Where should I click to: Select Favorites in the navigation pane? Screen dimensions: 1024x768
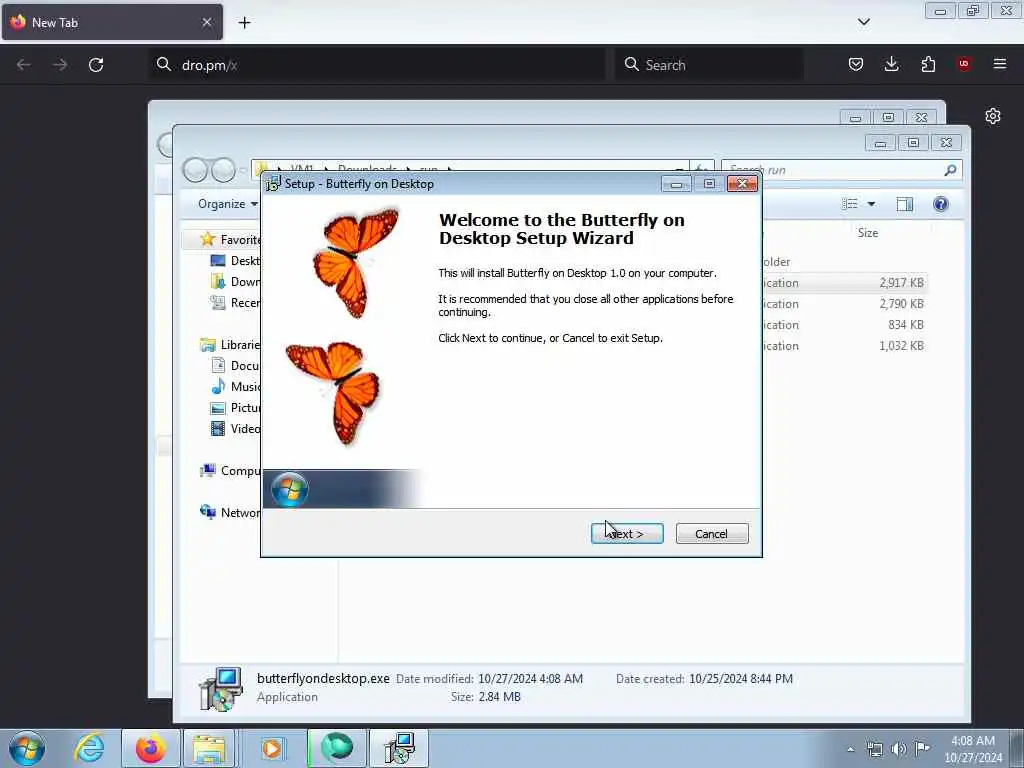[231, 240]
